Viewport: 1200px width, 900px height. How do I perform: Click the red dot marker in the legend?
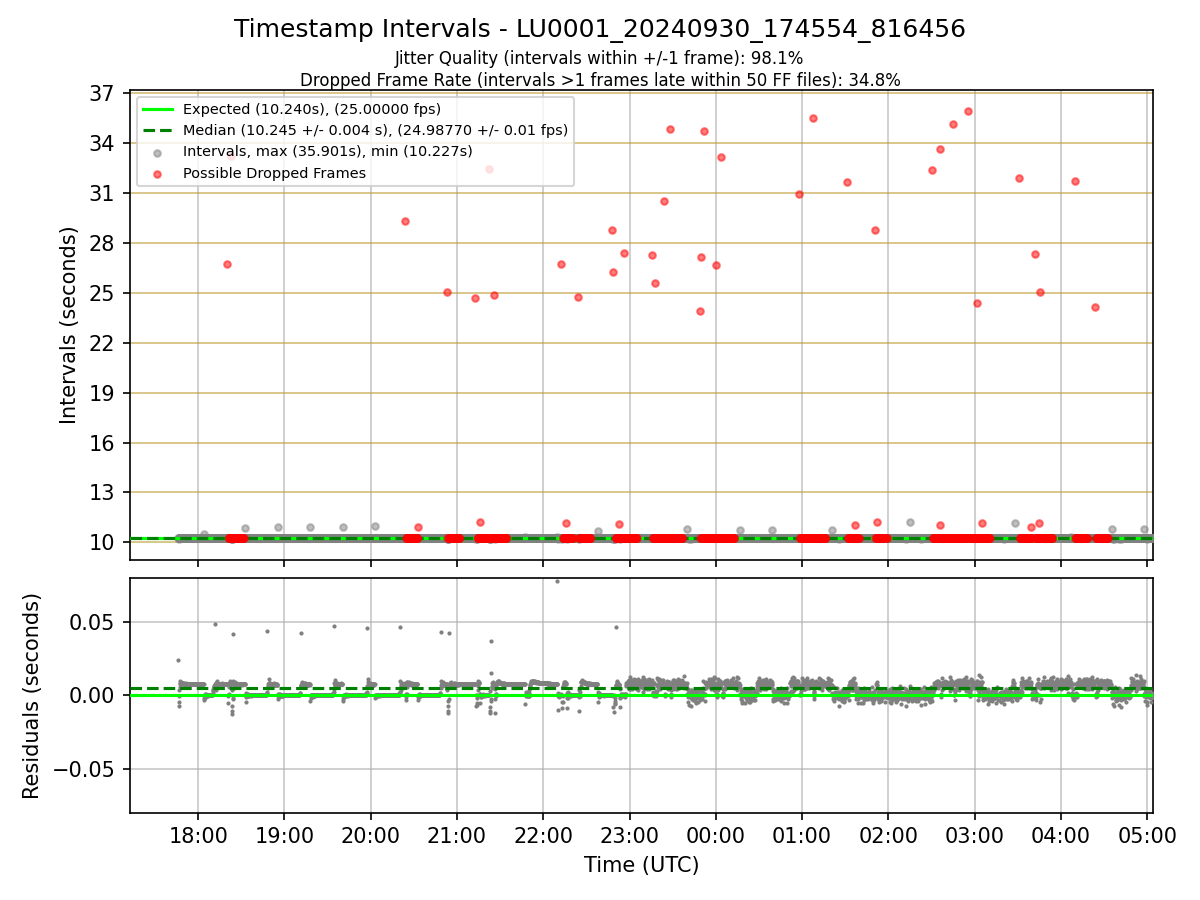(x=158, y=173)
